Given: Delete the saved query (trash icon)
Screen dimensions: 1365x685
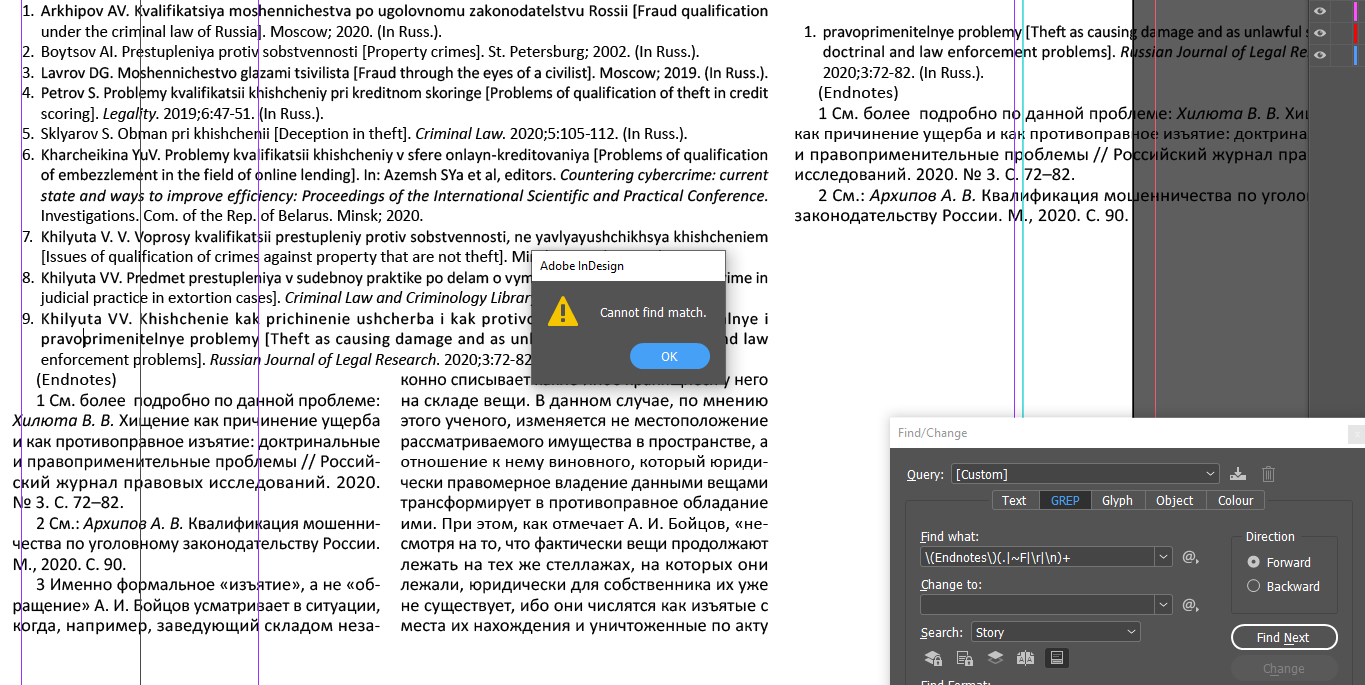Looking at the screenshot, I should (x=1268, y=474).
